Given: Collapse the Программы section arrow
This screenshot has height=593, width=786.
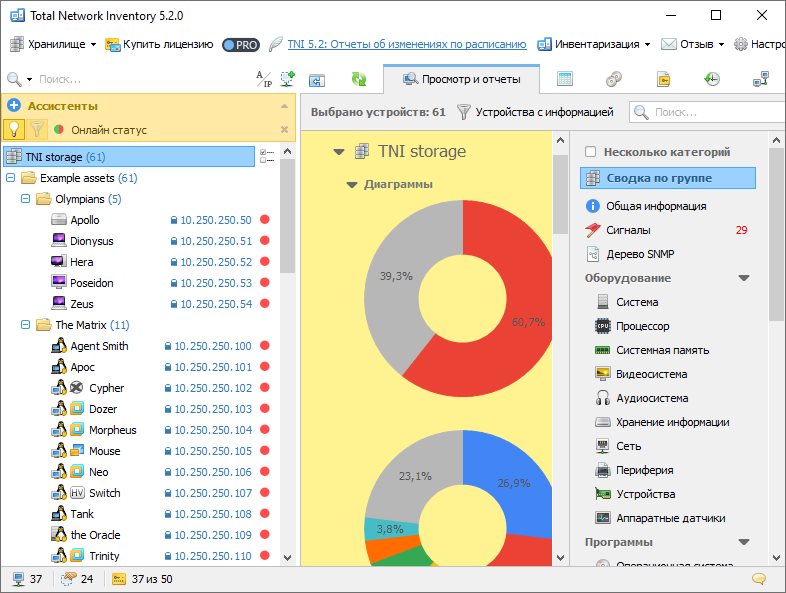Looking at the screenshot, I should pos(744,542).
